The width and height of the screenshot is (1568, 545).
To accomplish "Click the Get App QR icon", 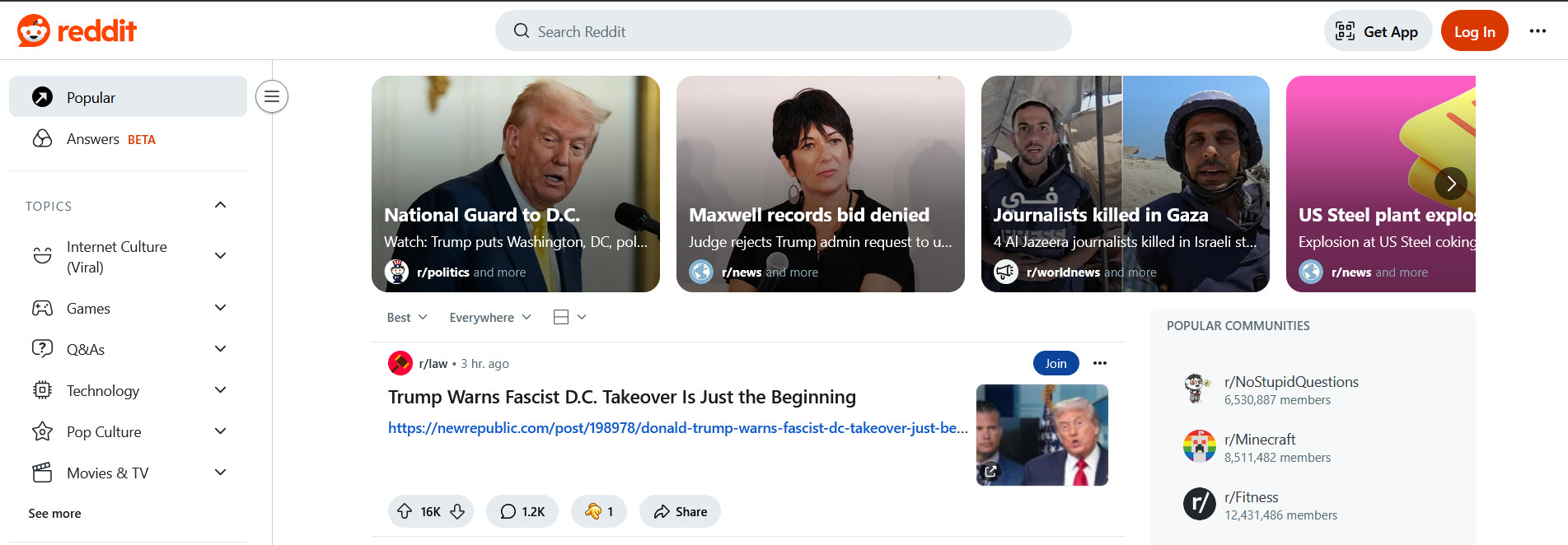I will [1345, 31].
